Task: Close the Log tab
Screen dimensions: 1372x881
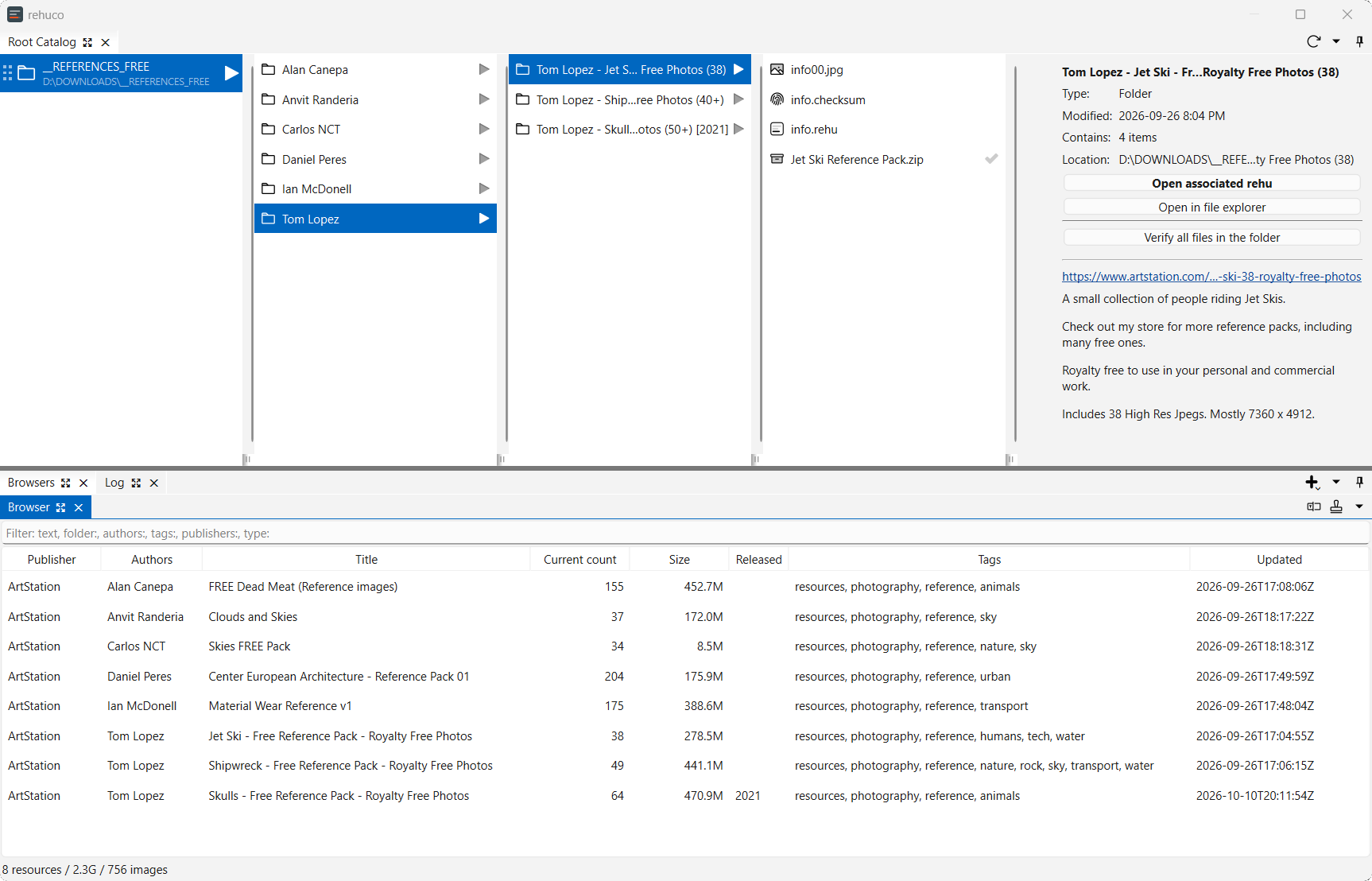Action: tap(154, 483)
